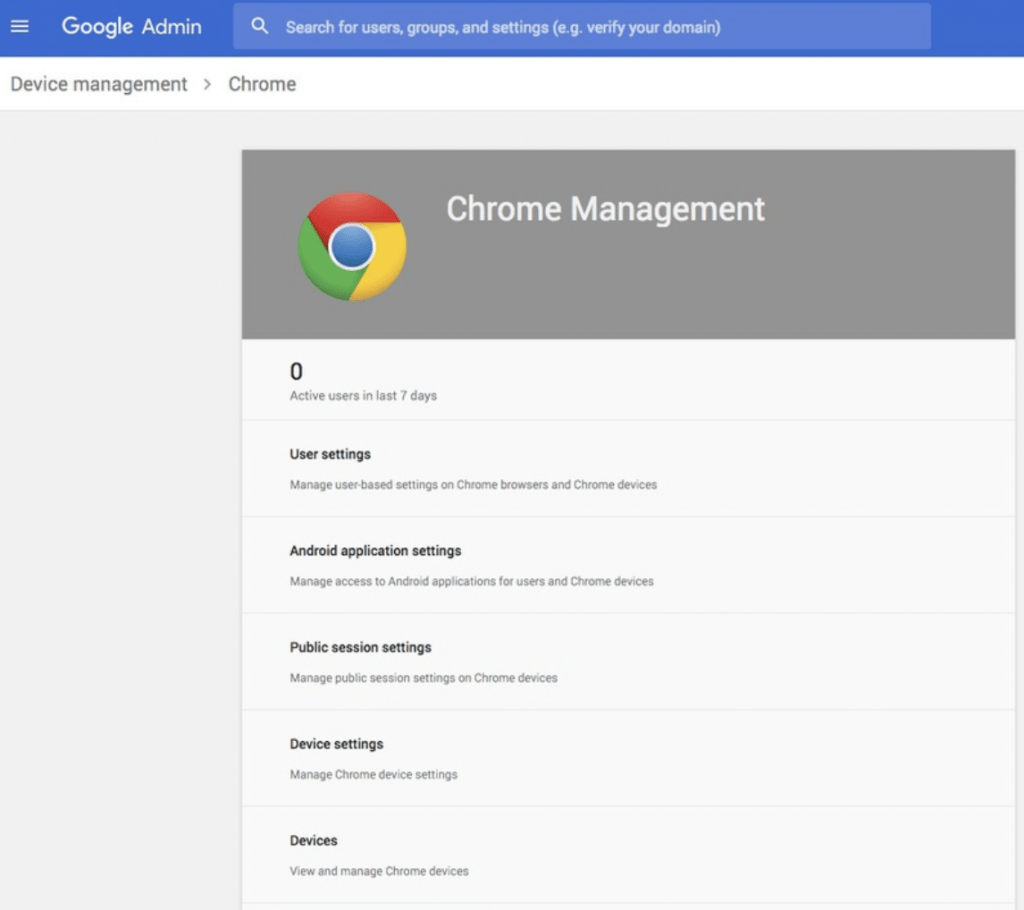
Task: Click the active users count zero
Action: [x=296, y=371]
